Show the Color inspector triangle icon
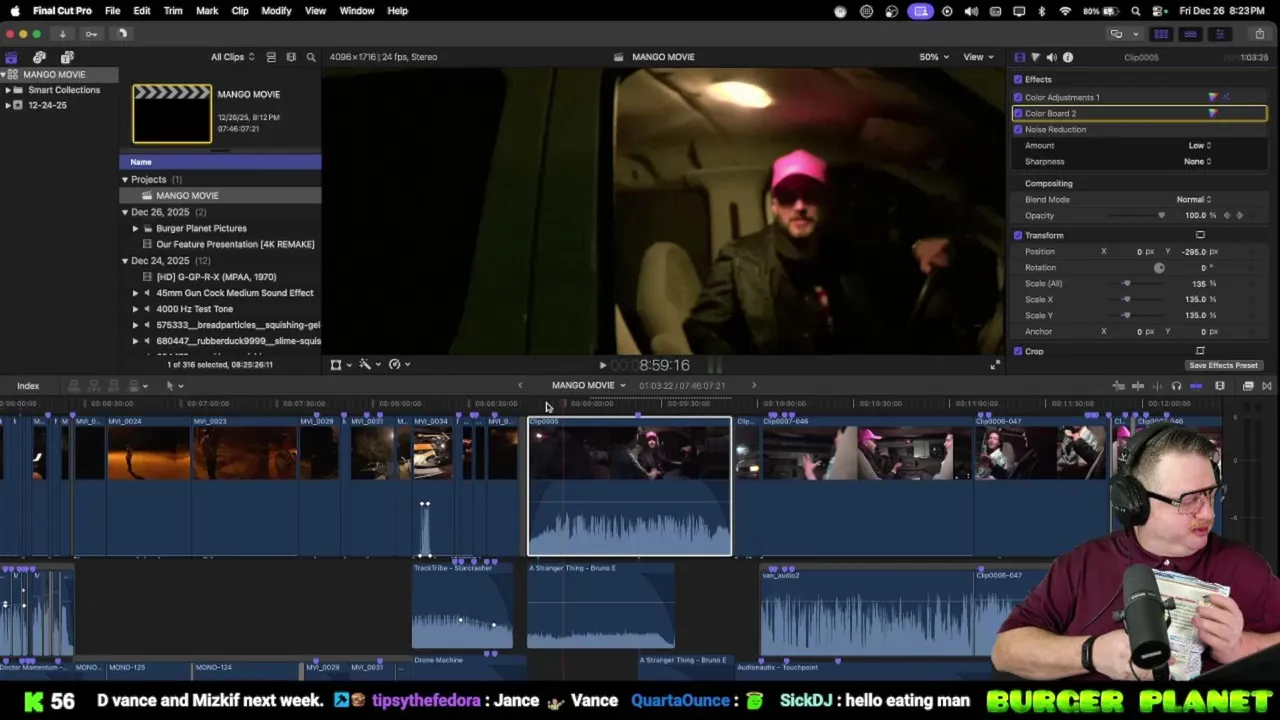 point(1035,57)
